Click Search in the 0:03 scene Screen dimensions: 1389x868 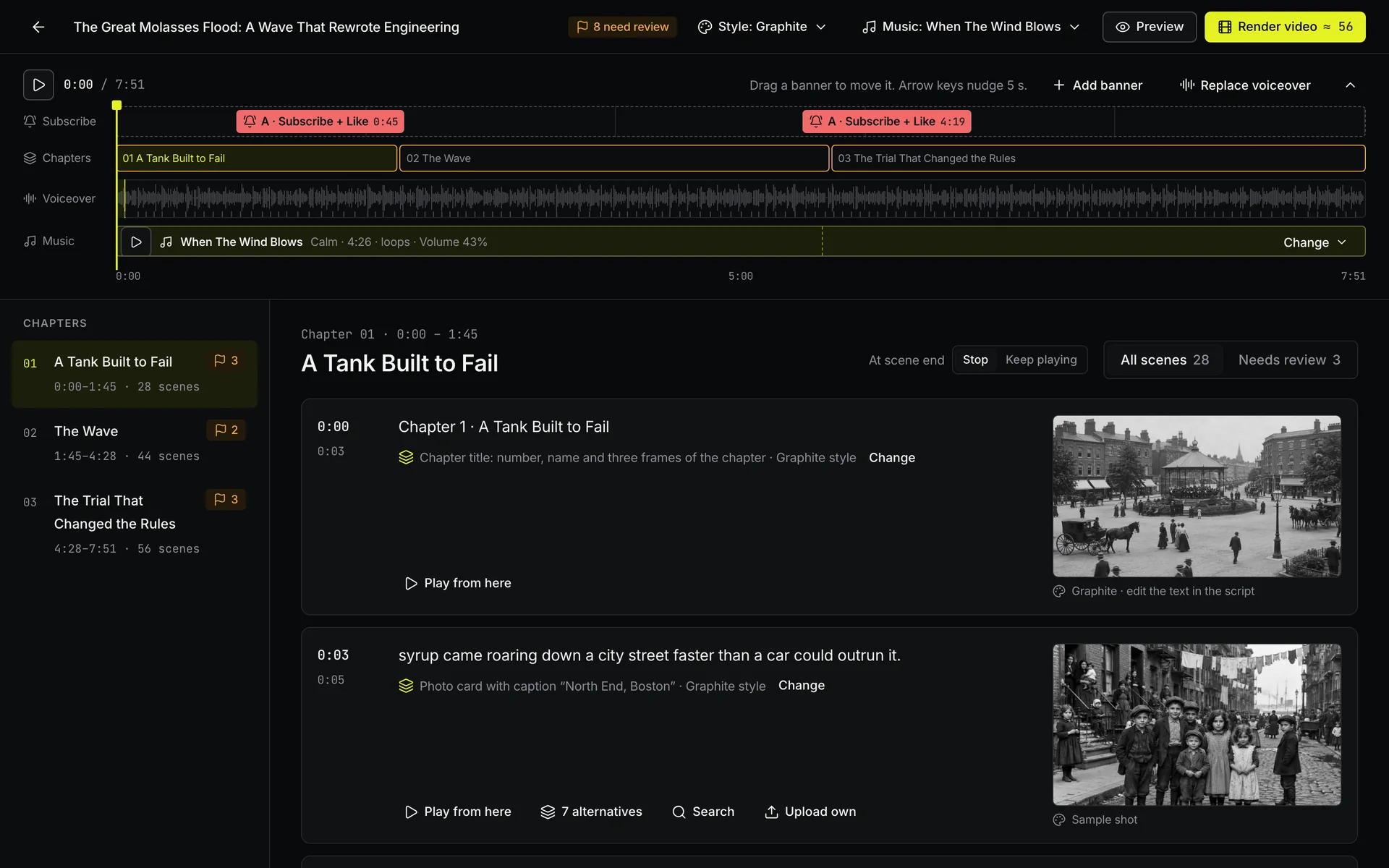(703, 812)
